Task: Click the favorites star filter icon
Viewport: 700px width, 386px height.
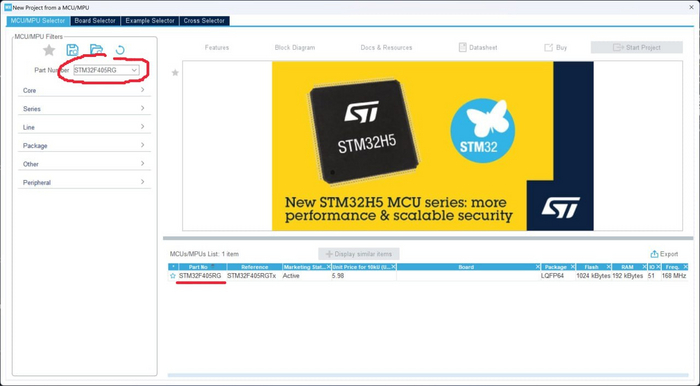Action: click(x=49, y=50)
